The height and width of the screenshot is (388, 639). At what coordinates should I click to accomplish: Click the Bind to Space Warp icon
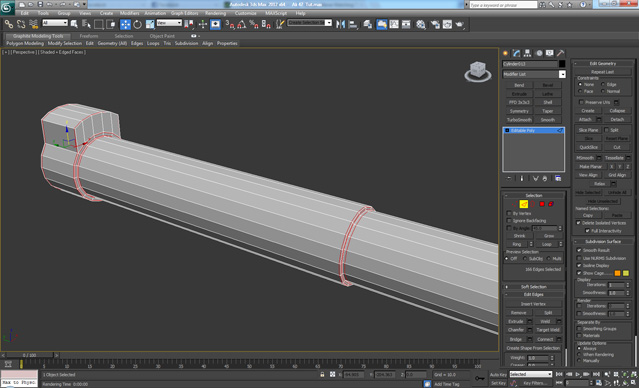[x=33, y=24]
